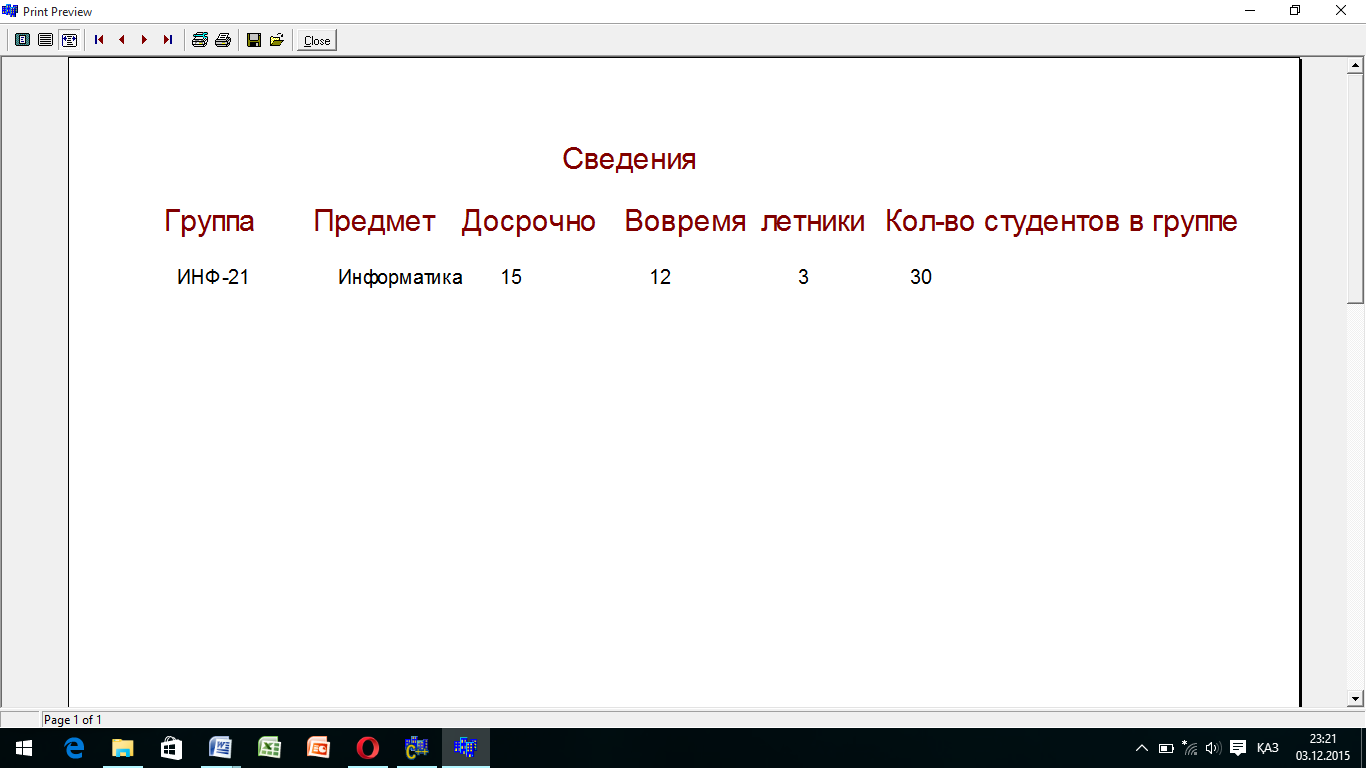The width and height of the screenshot is (1366, 768).
Task: Click the value 12 under Вовремя
Action: [660, 277]
